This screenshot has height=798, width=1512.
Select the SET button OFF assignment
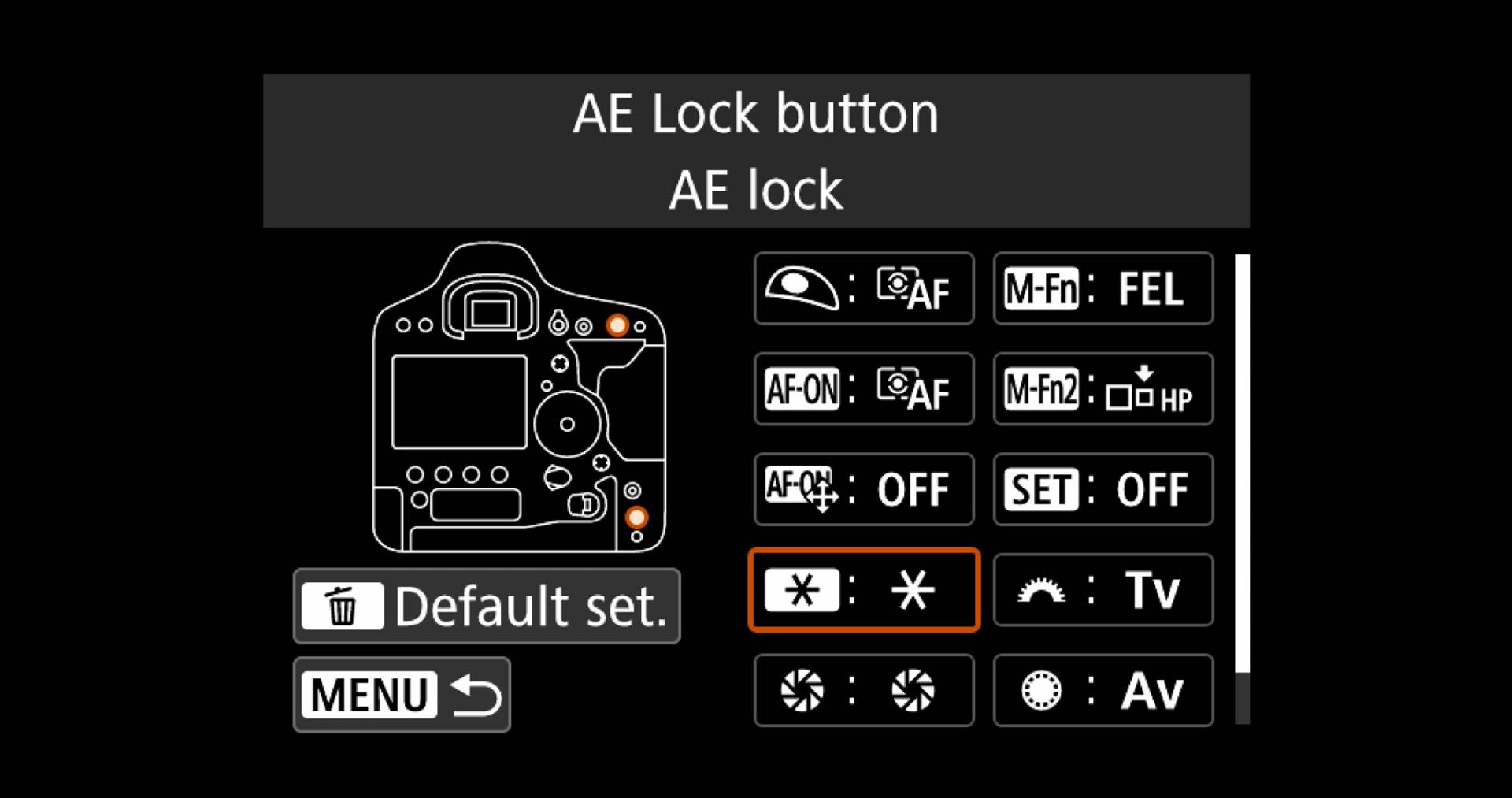pos(1103,489)
